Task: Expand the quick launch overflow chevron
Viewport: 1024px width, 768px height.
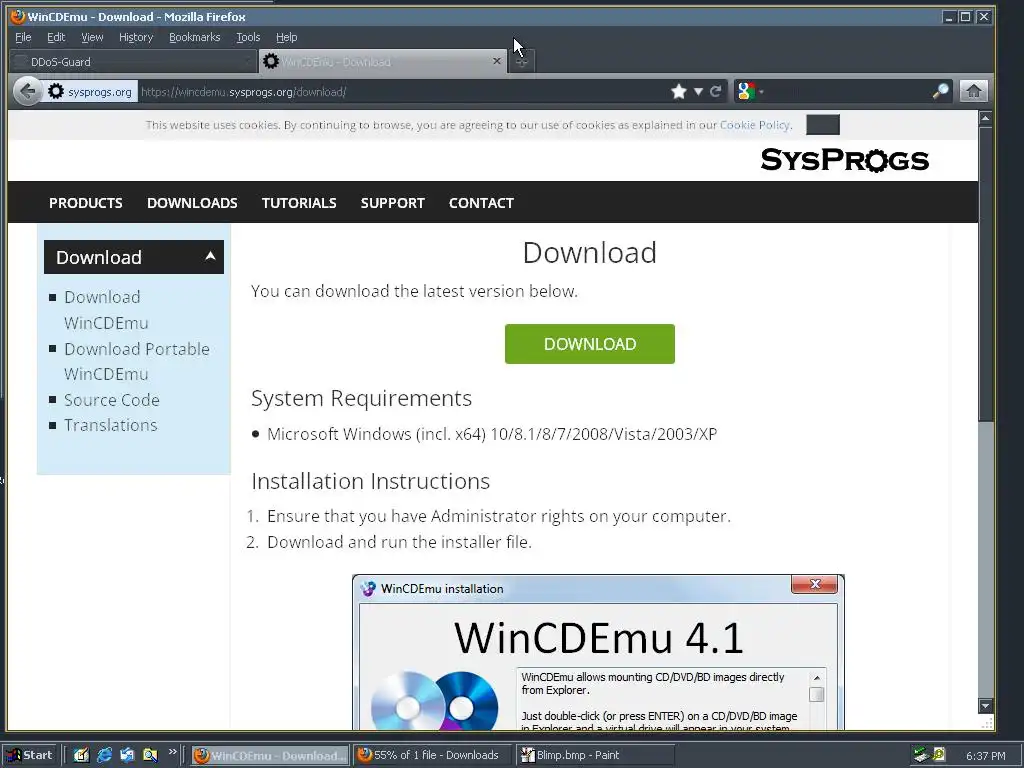Action: click(172, 752)
